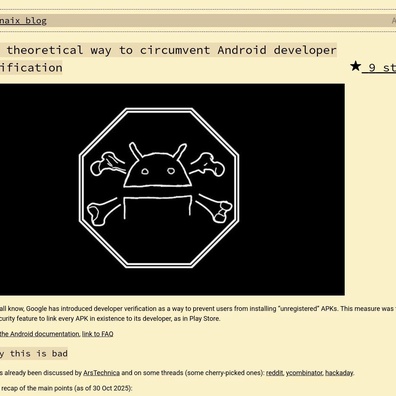The height and width of the screenshot is (396, 396).
Task: Open the link to FAQ
Action: (98, 334)
